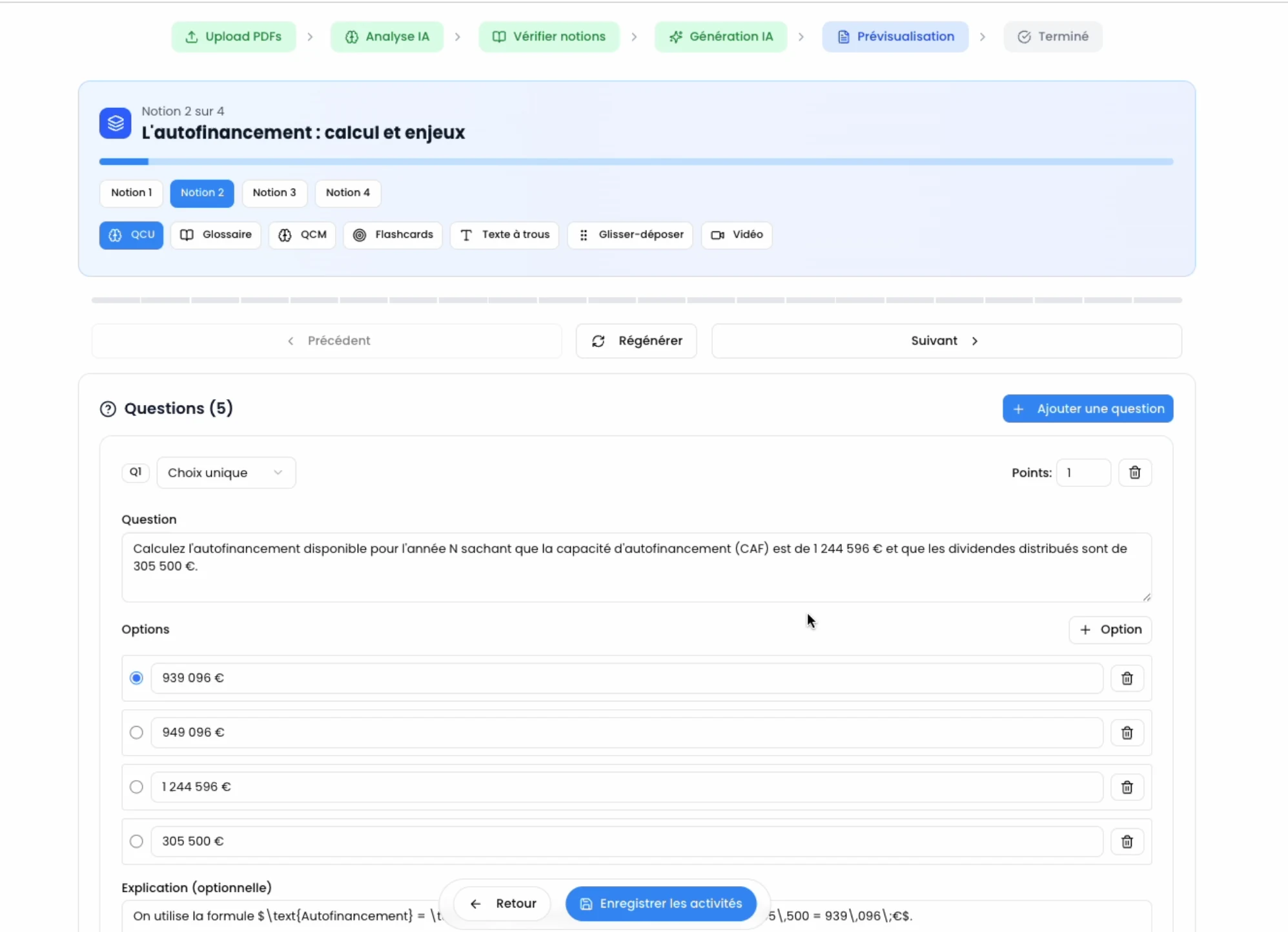The image size is (1288, 932).
Task: Open the Glossaire activity
Action: coord(216,234)
